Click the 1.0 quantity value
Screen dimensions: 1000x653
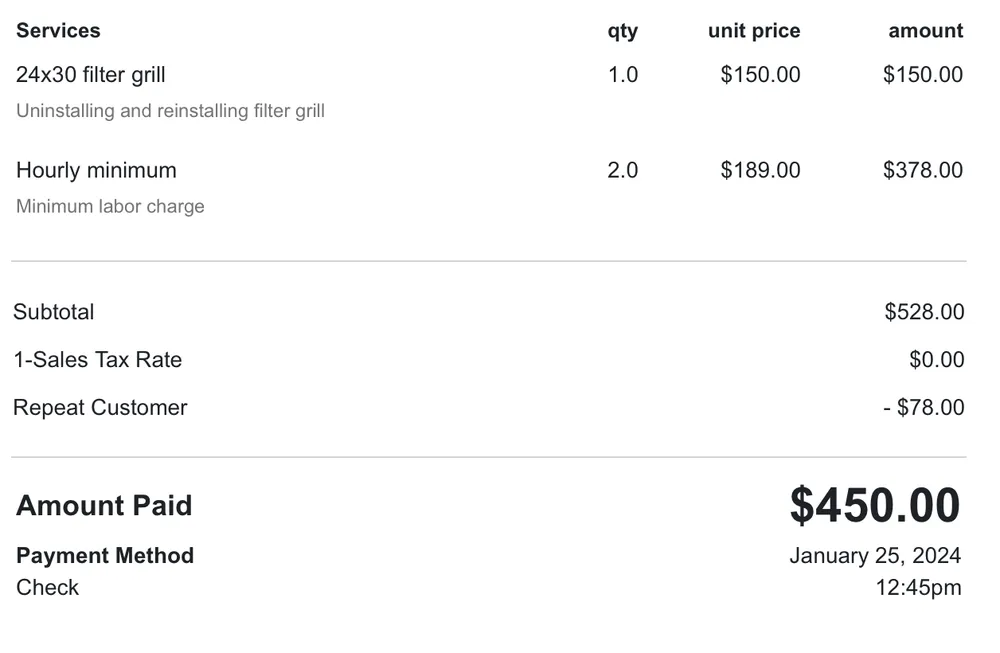(x=622, y=75)
